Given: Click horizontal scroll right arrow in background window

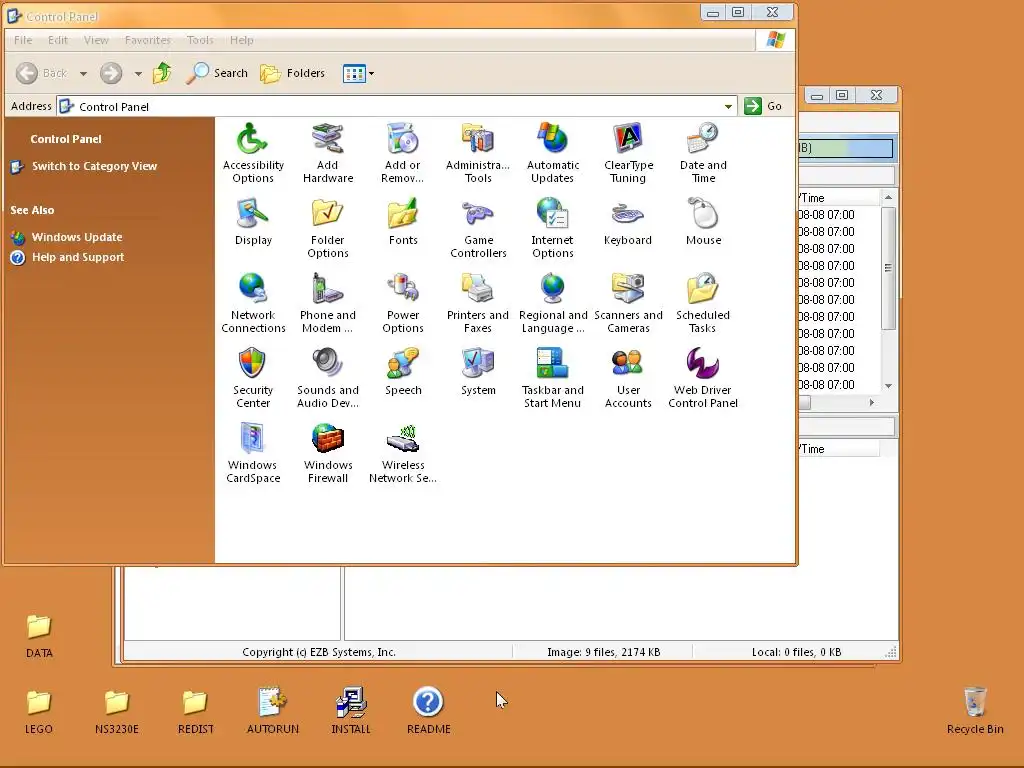Looking at the screenshot, I should click(872, 403).
